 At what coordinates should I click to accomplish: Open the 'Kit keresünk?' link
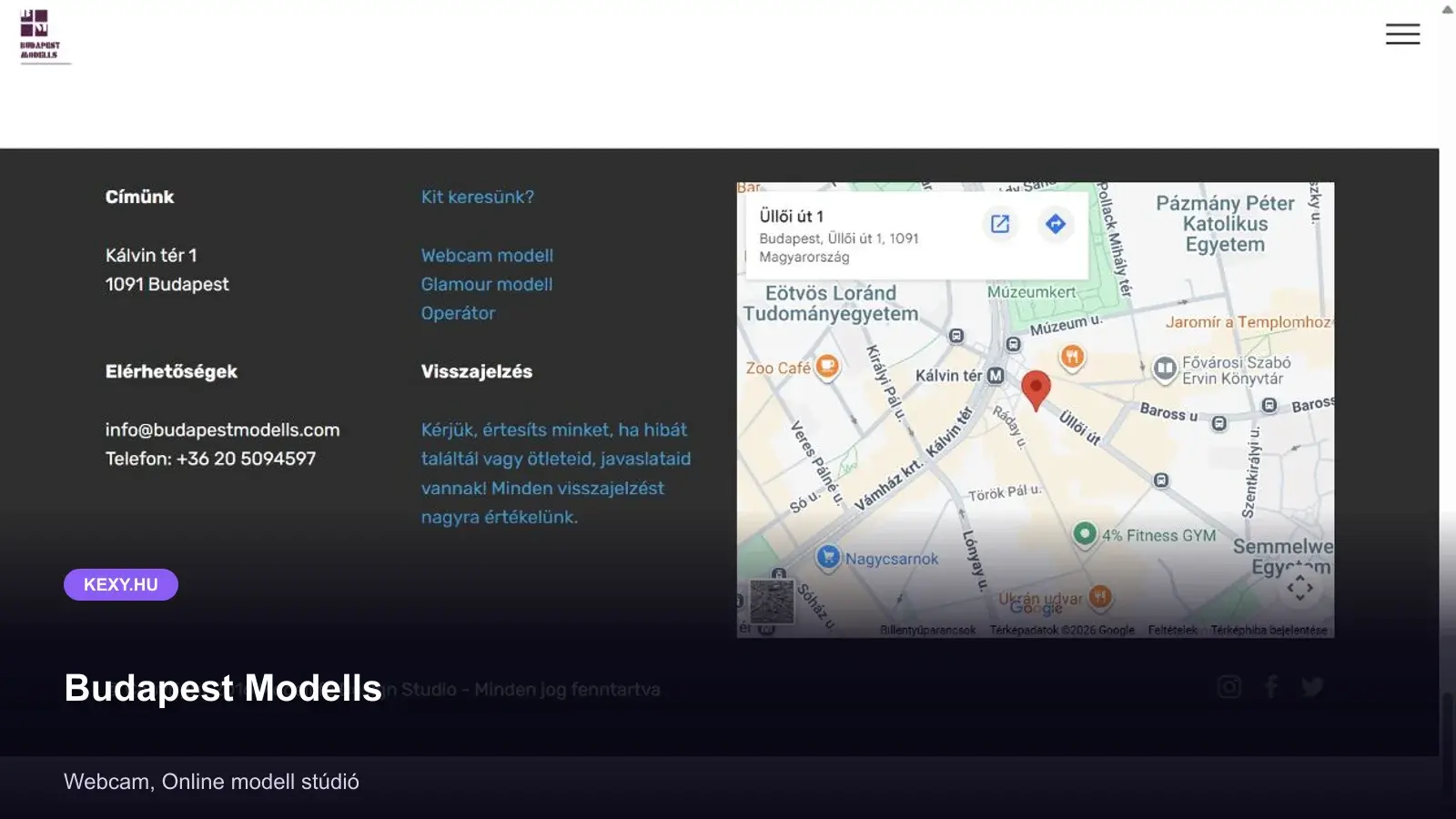478,197
